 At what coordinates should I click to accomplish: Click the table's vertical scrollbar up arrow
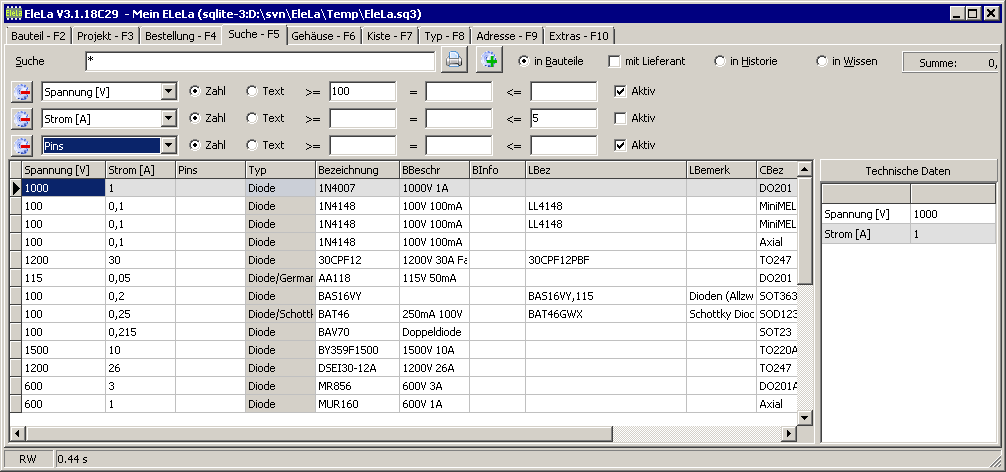tap(805, 169)
